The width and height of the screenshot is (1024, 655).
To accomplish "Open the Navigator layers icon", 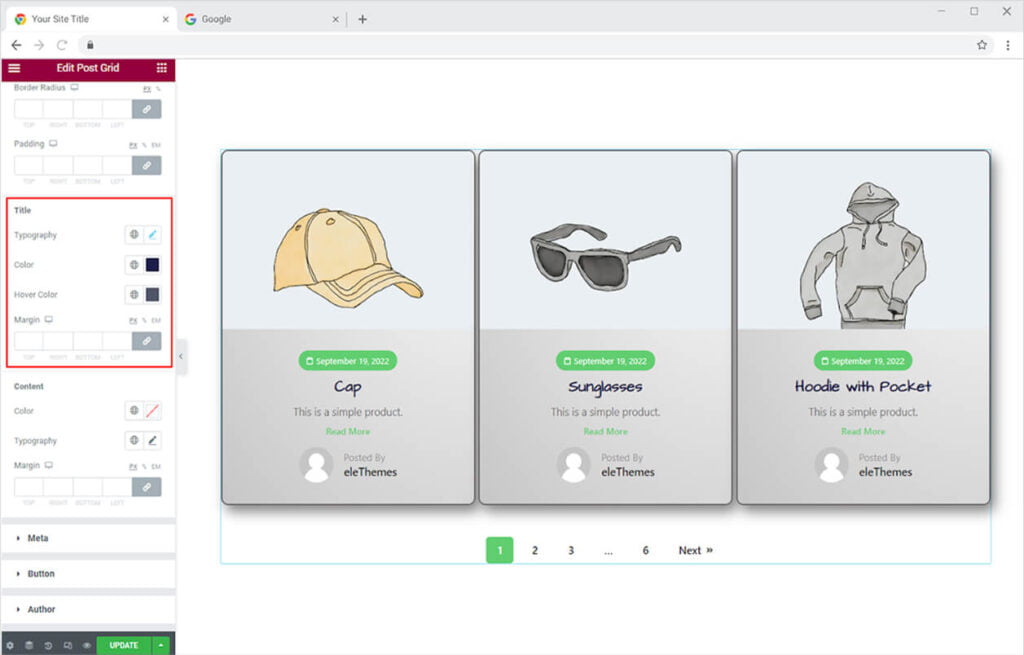I will [29, 645].
